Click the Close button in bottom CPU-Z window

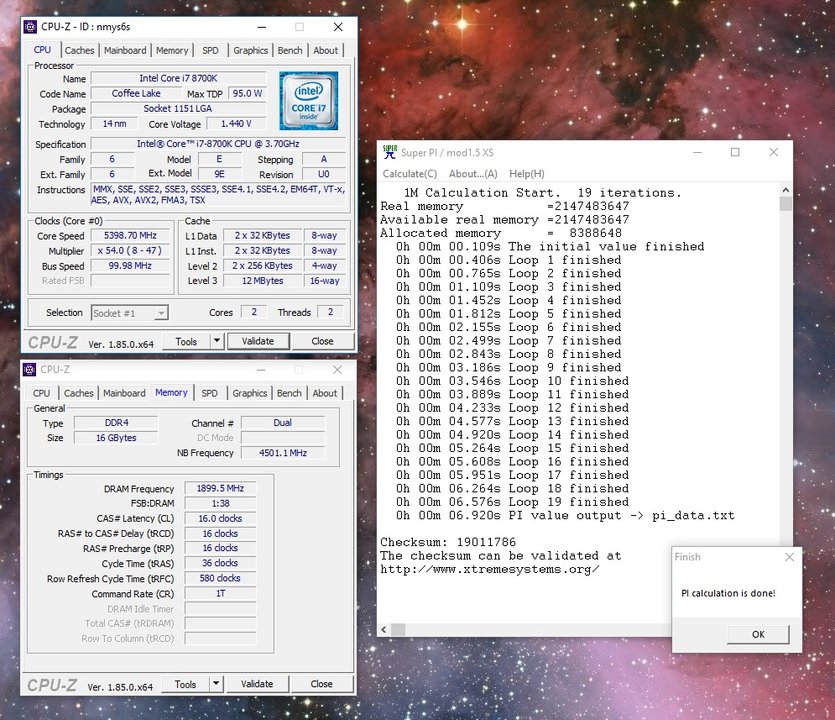click(x=321, y=684)
